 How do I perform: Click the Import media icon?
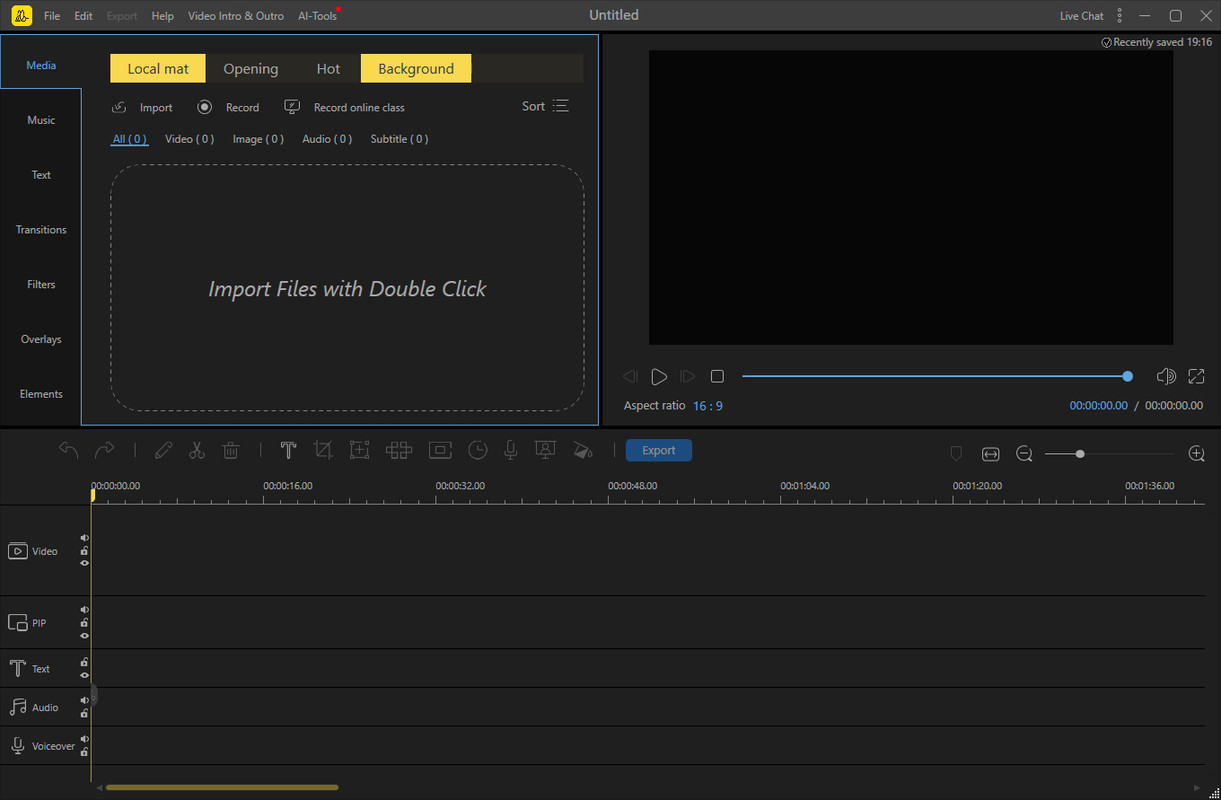point(119,107)
